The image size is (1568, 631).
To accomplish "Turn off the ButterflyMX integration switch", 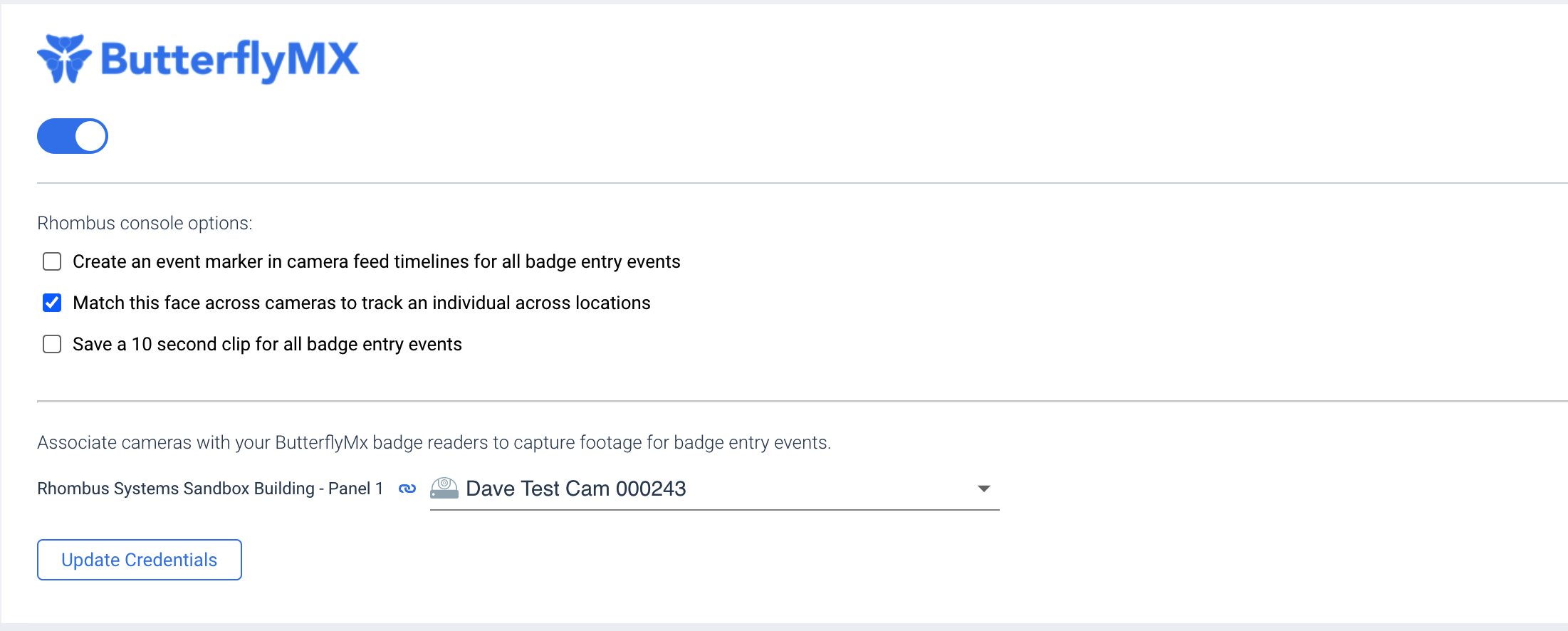I will (x=73, y=136).
